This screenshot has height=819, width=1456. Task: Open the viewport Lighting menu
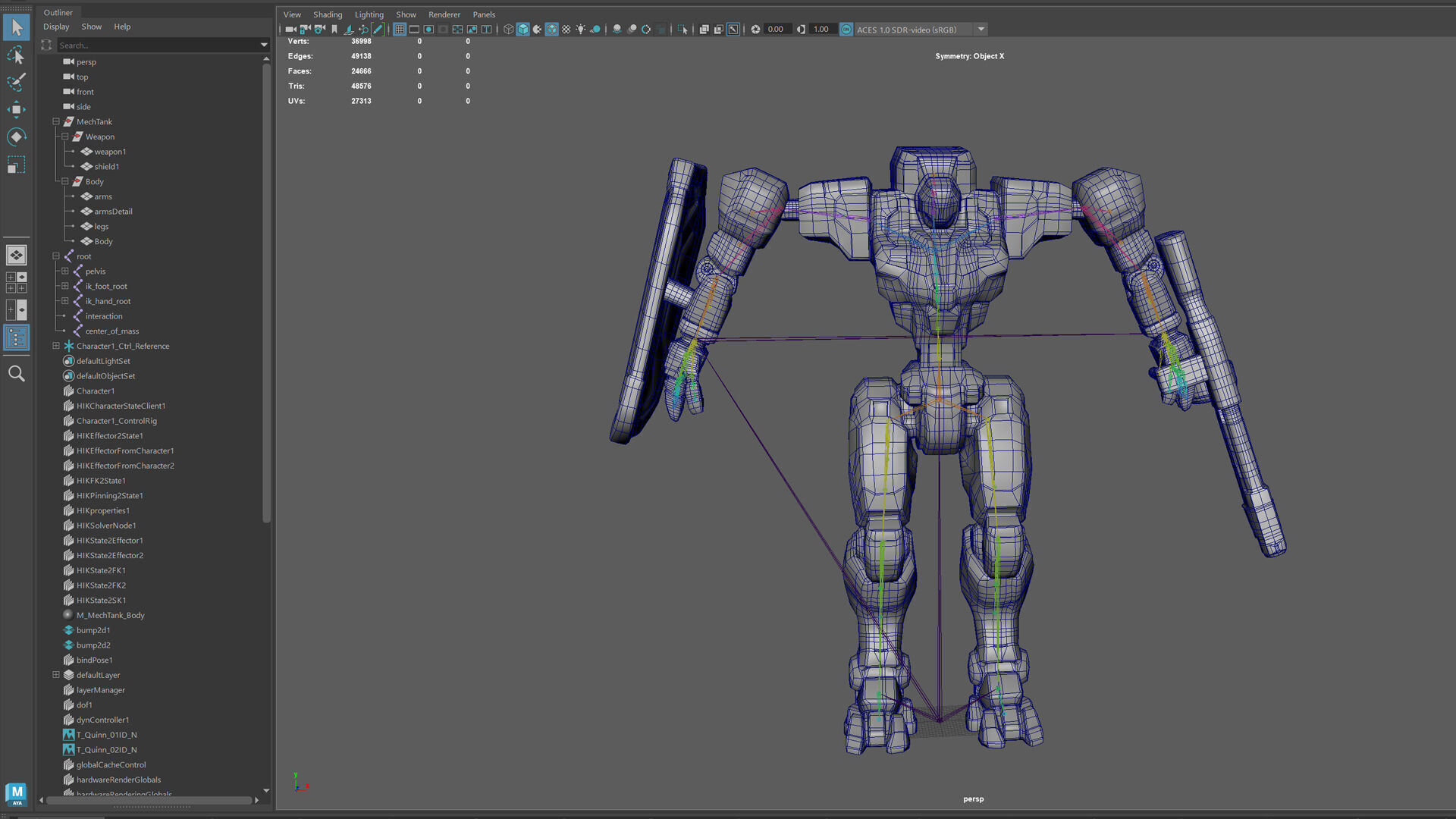pos(369,14)
